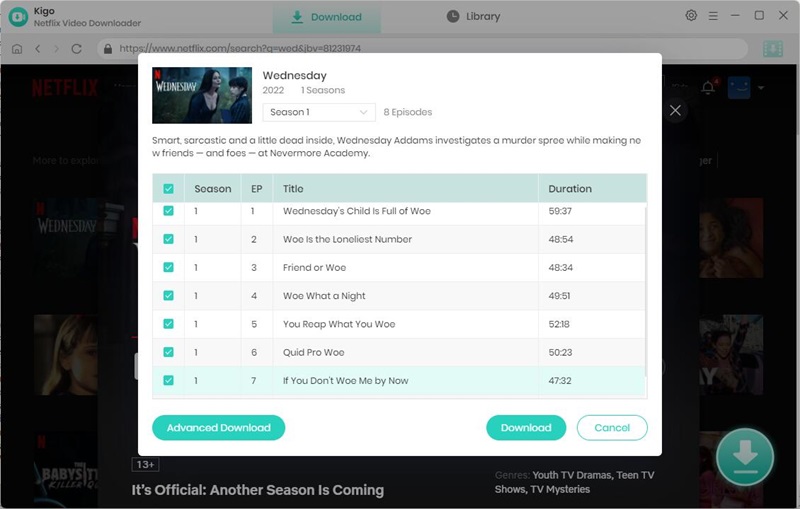
Task: Click the 13+ rating badge
Action: (145, 465)
